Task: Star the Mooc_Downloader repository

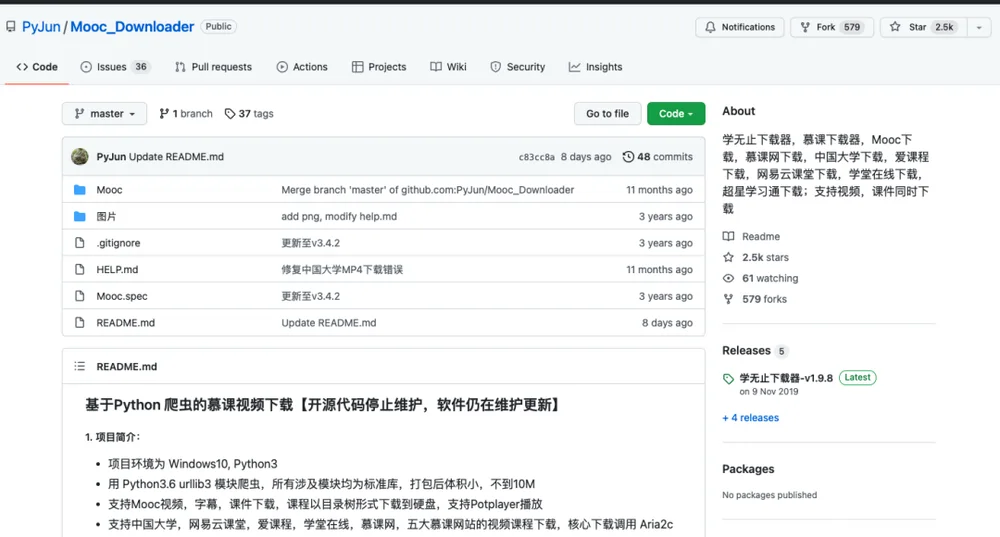Action: (x=923, y=27)
